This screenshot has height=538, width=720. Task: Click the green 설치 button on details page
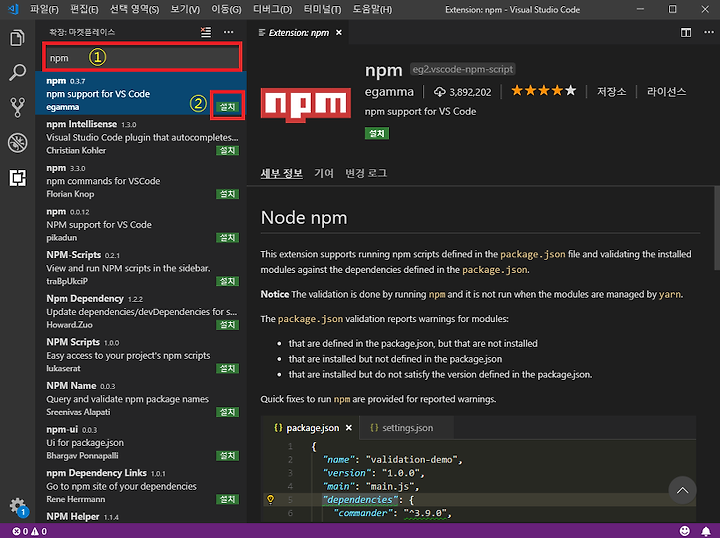[x=377, y=134]
